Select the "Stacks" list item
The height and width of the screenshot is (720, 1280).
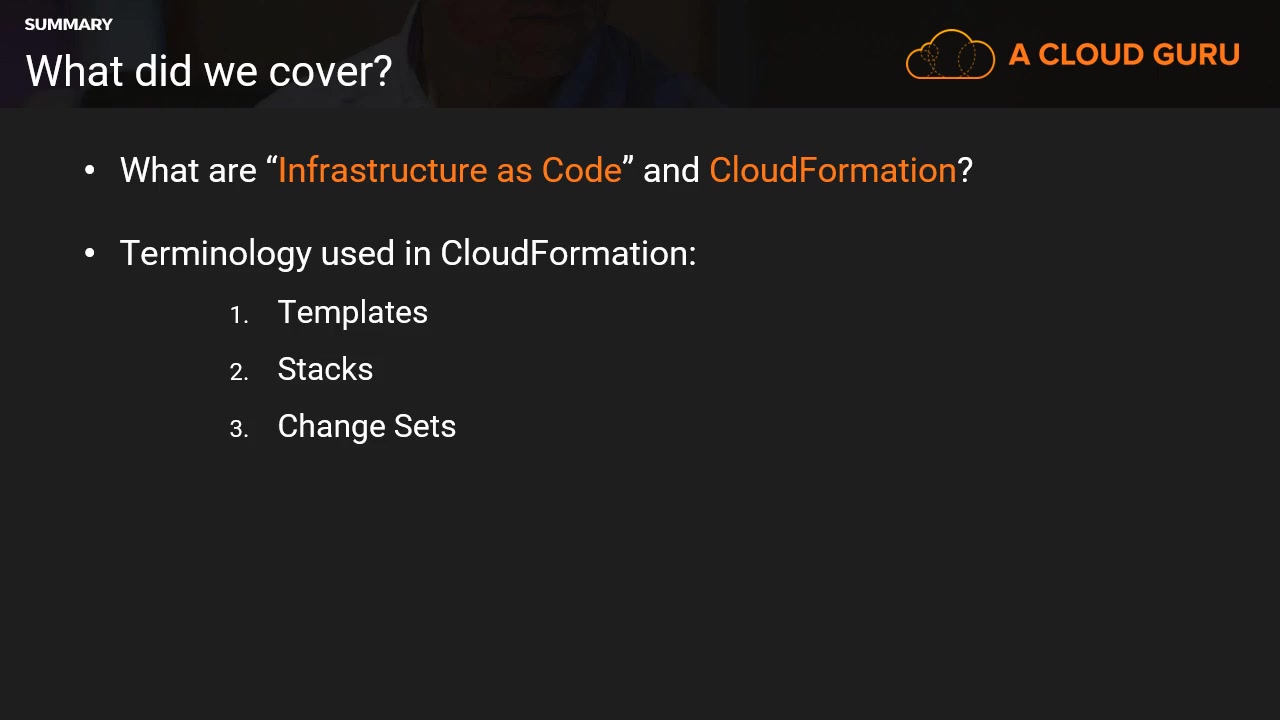(x=325, y=369)
